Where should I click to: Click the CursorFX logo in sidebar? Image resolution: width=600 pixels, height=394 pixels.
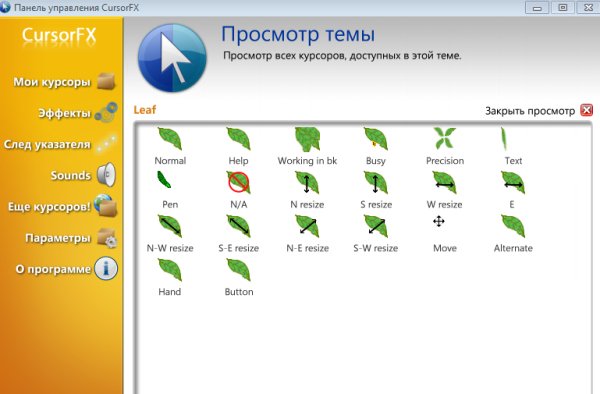point(59,35)
